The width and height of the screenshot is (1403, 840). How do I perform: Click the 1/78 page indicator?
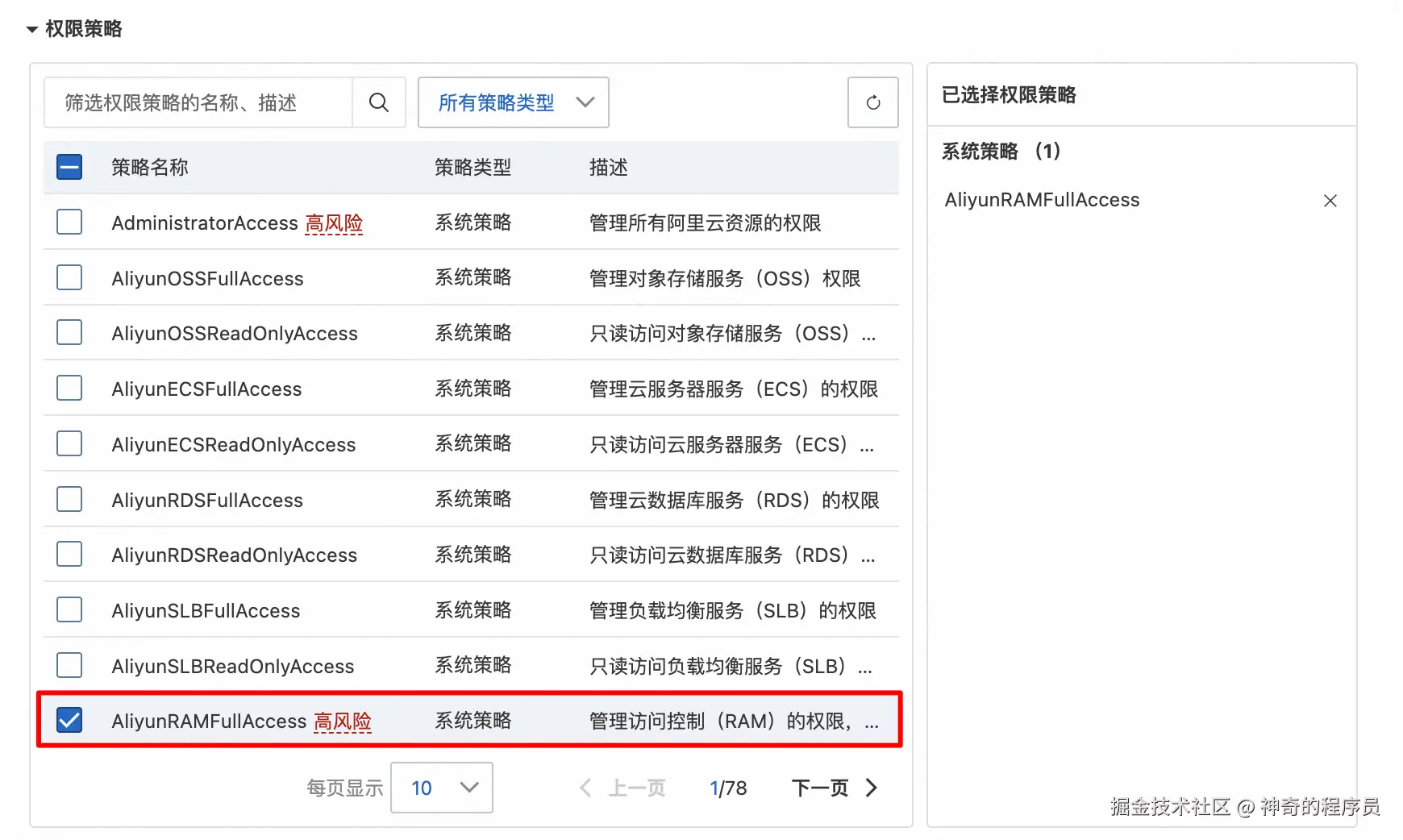tap(728, 788)
